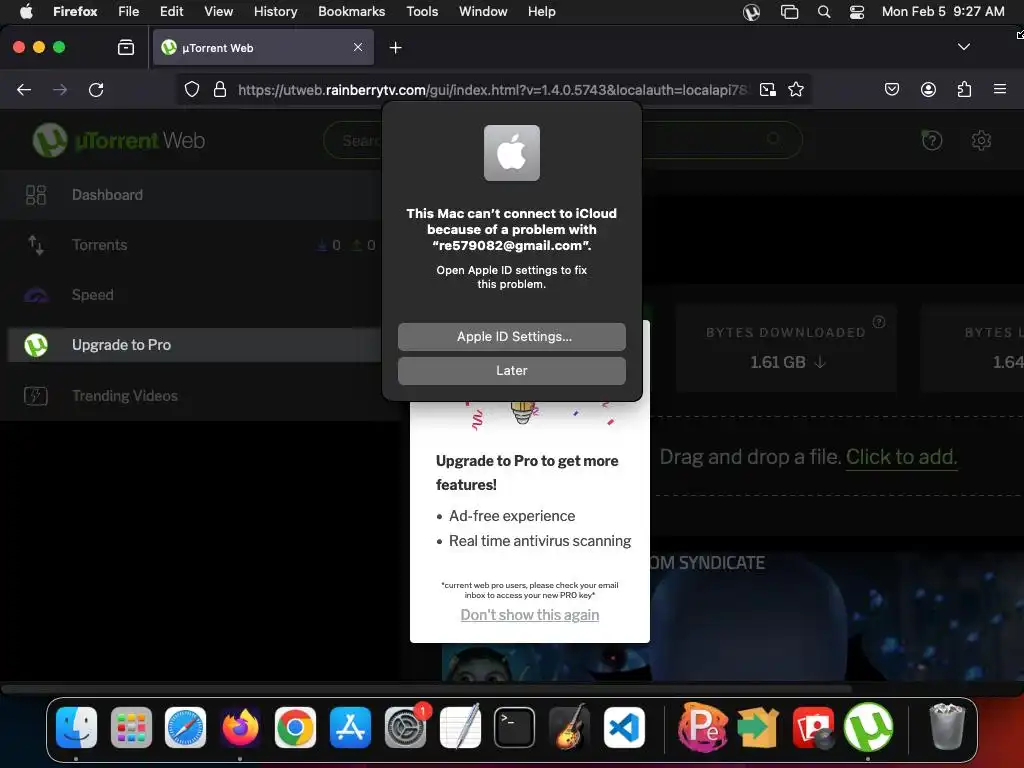Image resolution: width=1024 pixels, height=768 pixels.
Task: Select the µTorrent Web browser tab
Action: [263, 48]
